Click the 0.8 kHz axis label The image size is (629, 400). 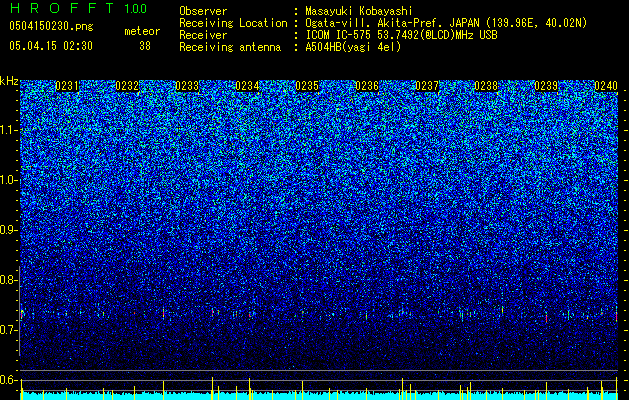pos(9,280)
